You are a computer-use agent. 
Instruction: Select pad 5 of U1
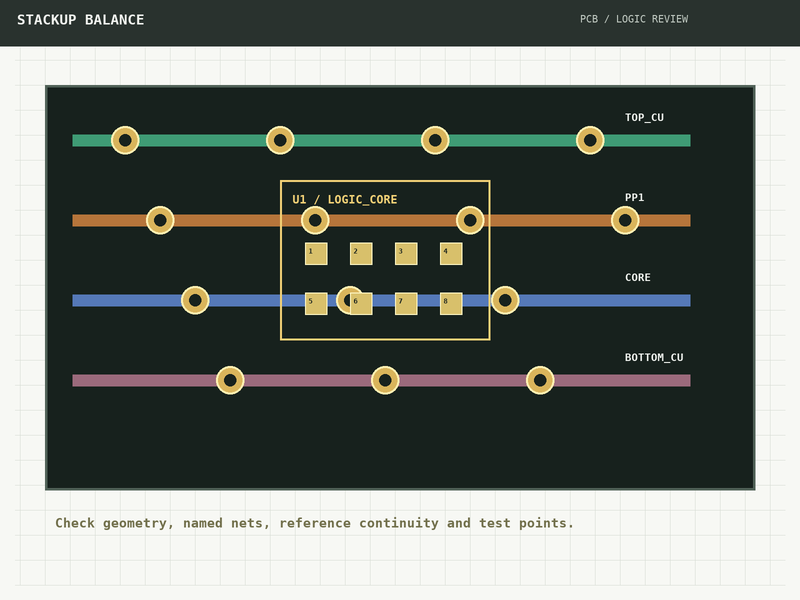tap(316, 304)
